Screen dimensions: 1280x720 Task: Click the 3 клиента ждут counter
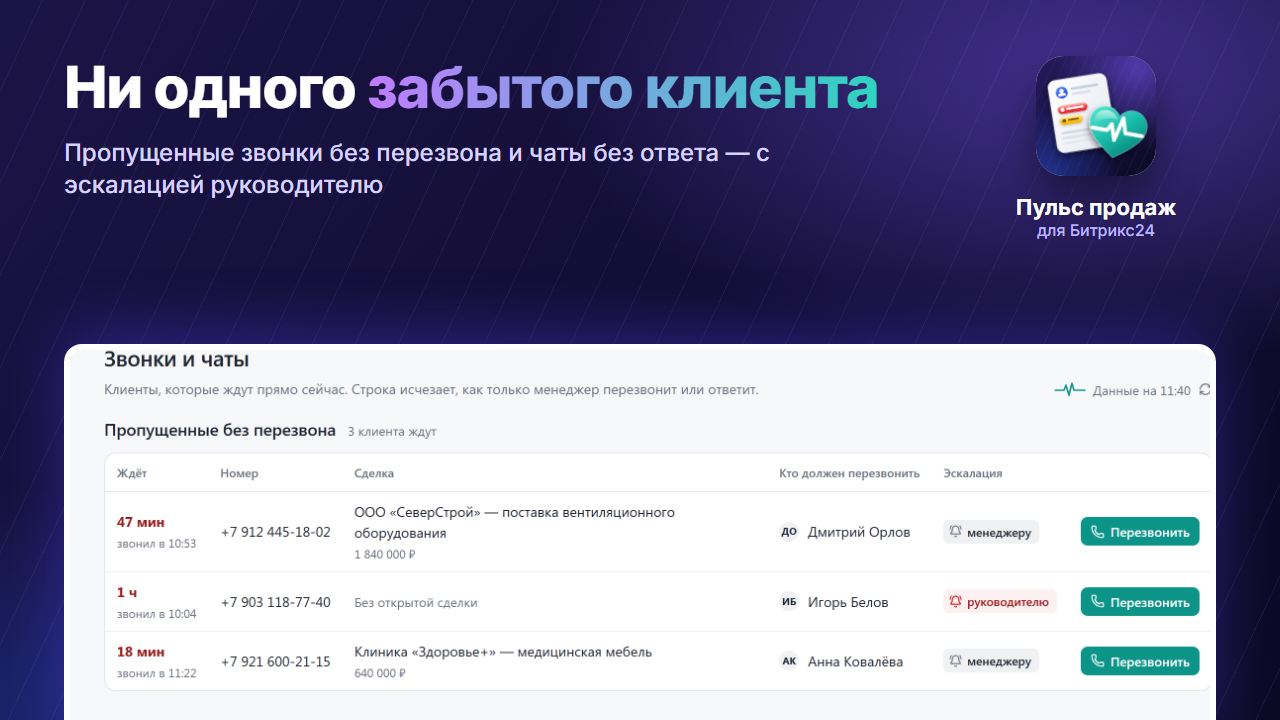click(x=392, y=432)
